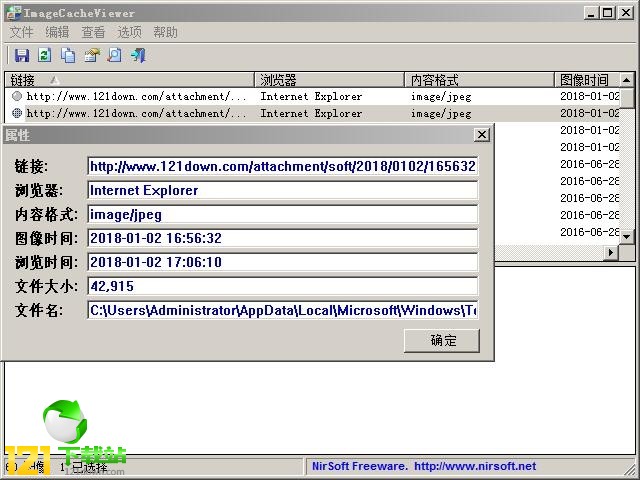The image size is (640, 480).
Task: Click the 文件大小 field showing 42,915
Action: pyautogui.click(x=282, y=286)
